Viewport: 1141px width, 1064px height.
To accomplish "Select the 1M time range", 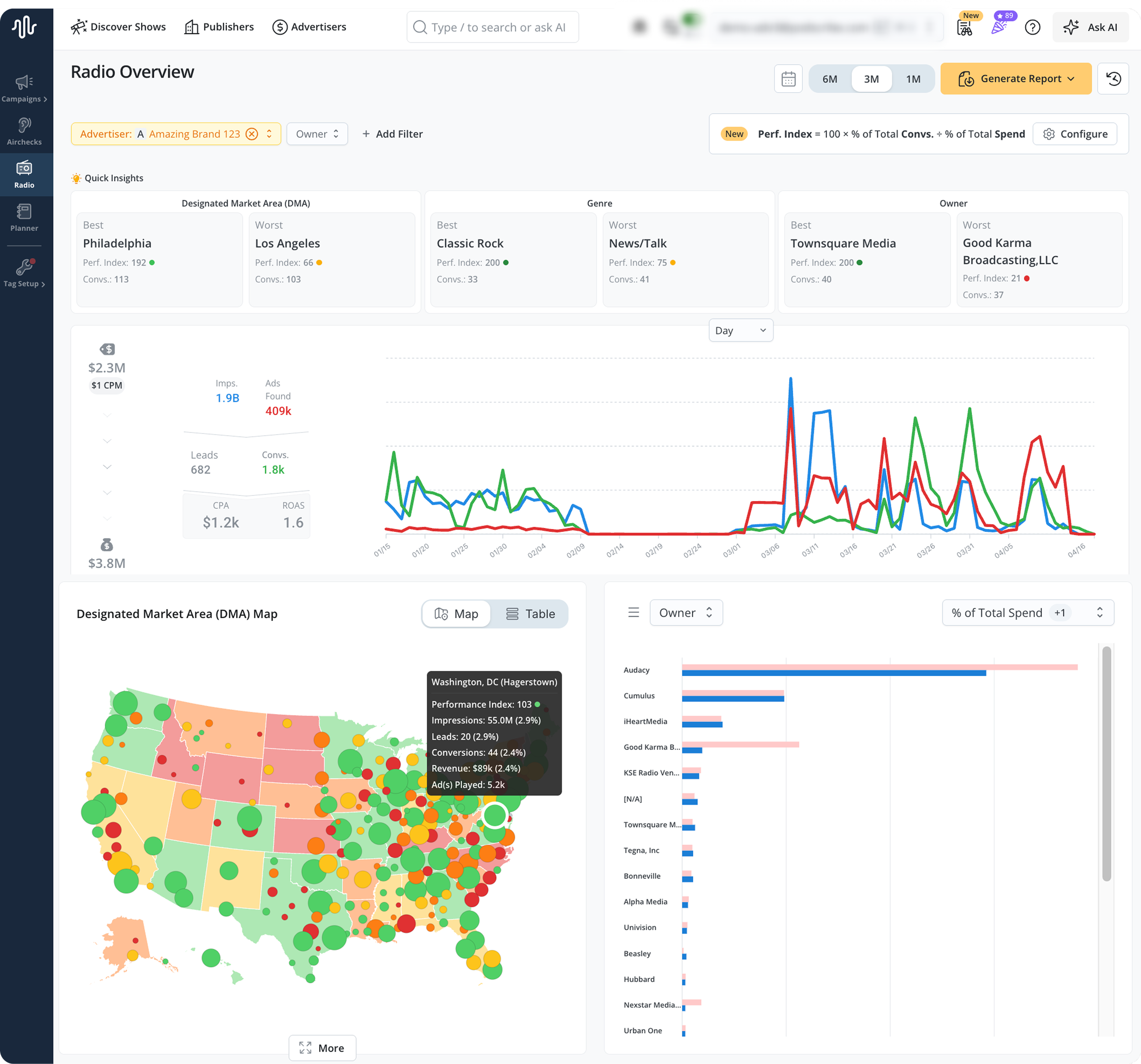I will point(912,78).
